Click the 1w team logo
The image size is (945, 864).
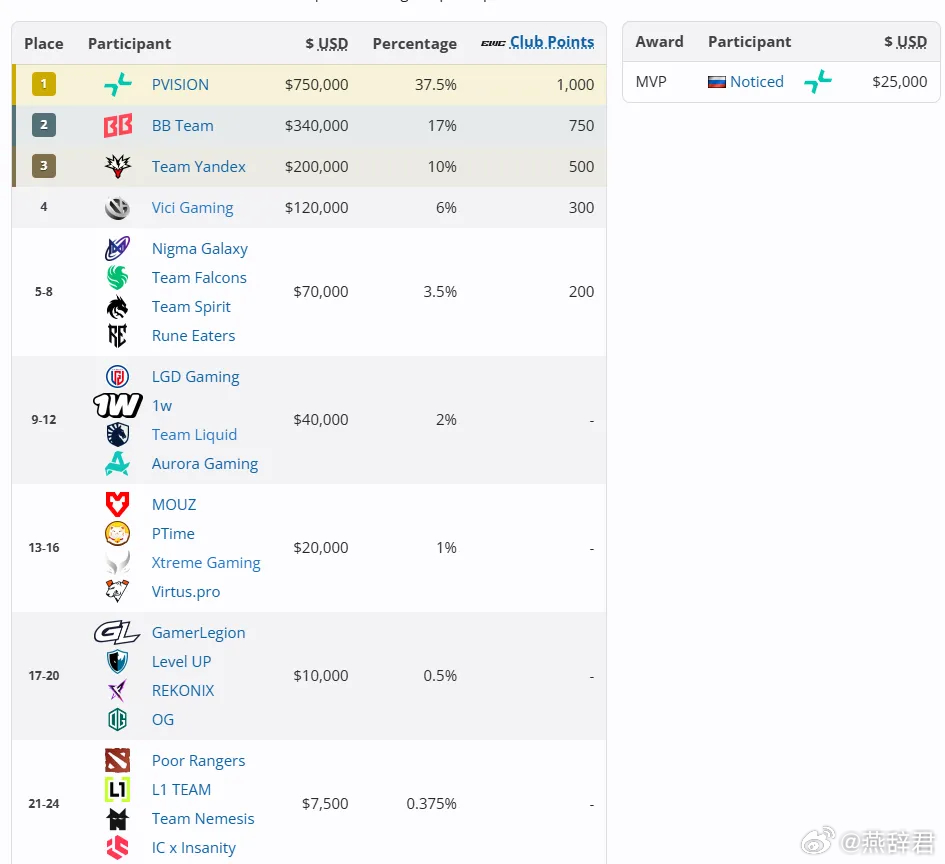point(118,405)
